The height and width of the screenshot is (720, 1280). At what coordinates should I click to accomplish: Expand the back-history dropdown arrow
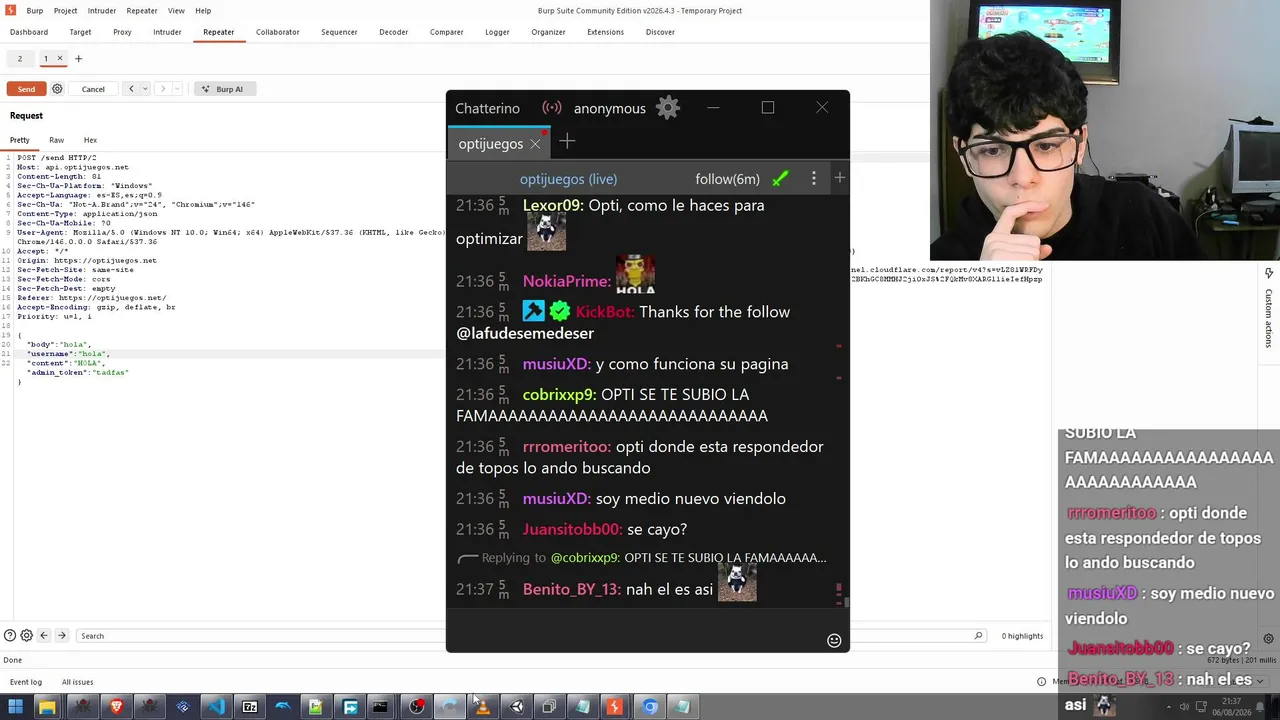(x=145, y=89)
